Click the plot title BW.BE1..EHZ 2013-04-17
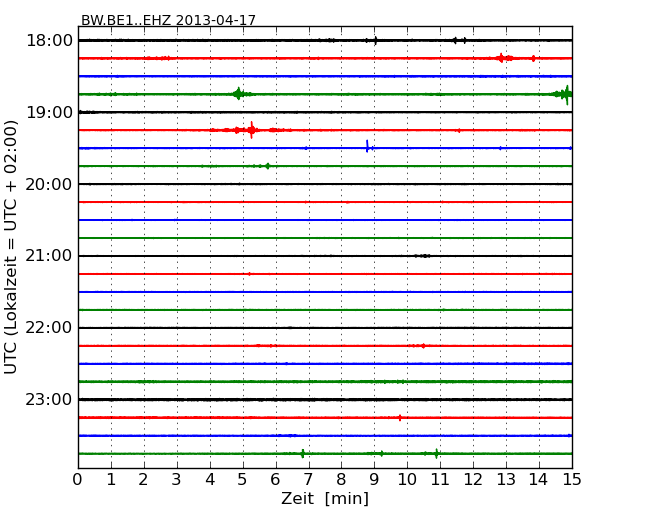This screenshot has width=650, height=520. (168, 20)
